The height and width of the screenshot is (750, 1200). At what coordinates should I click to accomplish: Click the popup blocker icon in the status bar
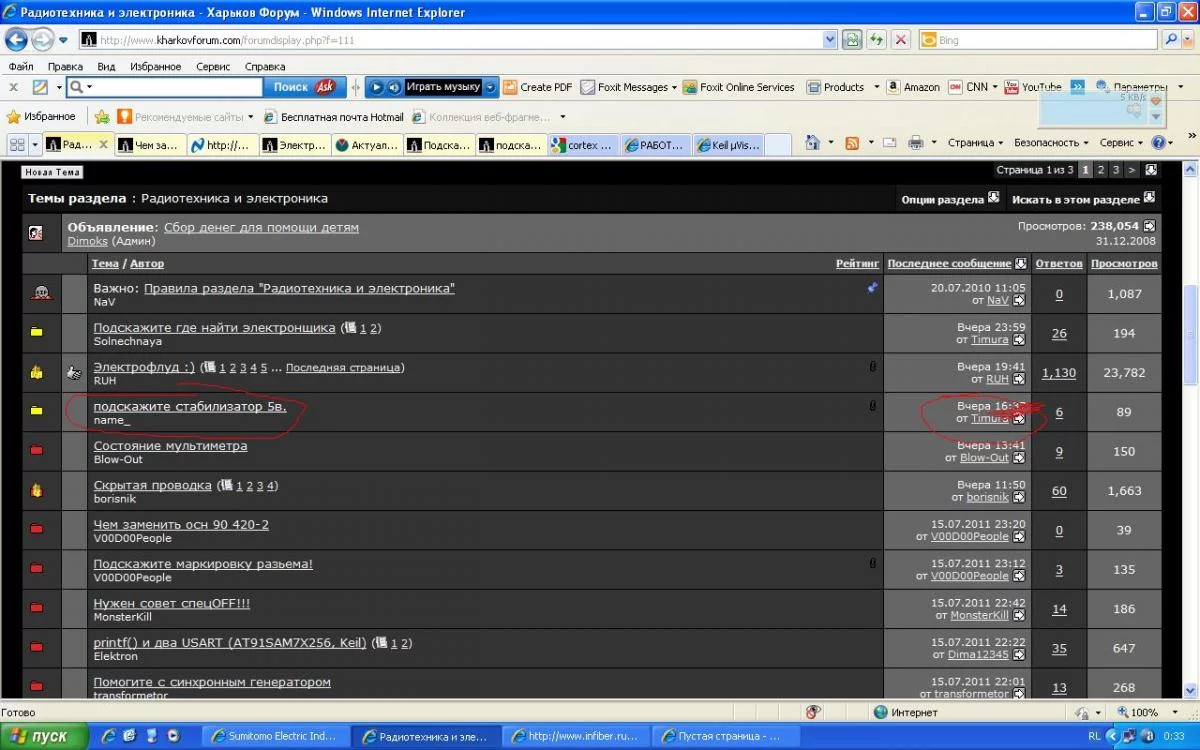(813, 712)
